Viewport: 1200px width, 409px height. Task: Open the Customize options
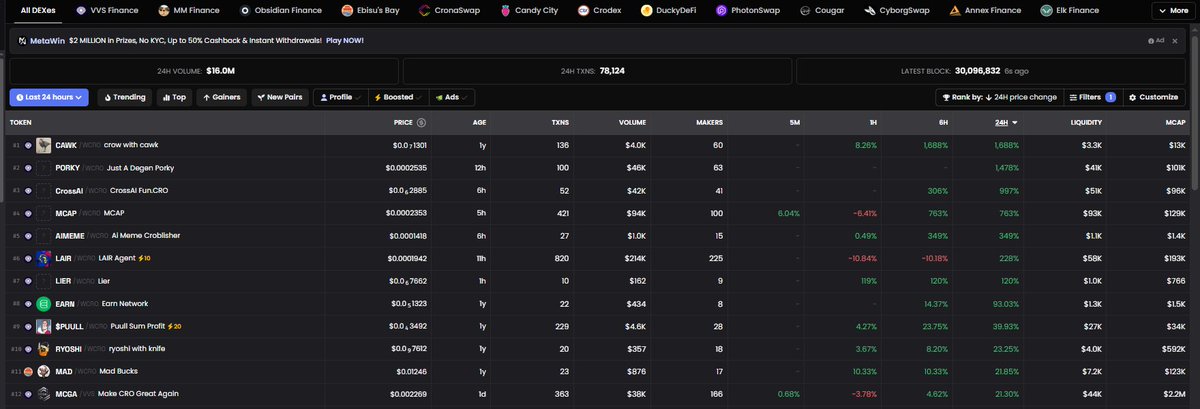pyautogui.click(x=1154, y=97)
